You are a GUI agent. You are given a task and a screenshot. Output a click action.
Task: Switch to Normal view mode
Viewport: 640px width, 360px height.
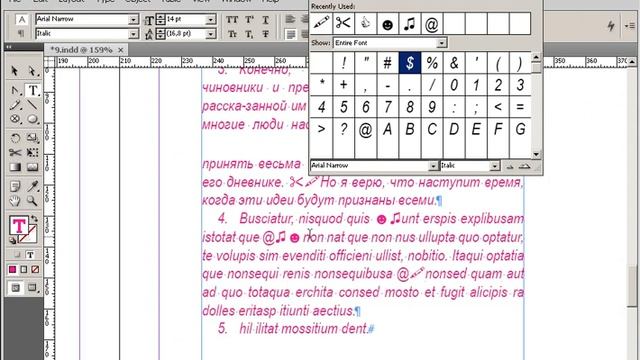[16, 288]
